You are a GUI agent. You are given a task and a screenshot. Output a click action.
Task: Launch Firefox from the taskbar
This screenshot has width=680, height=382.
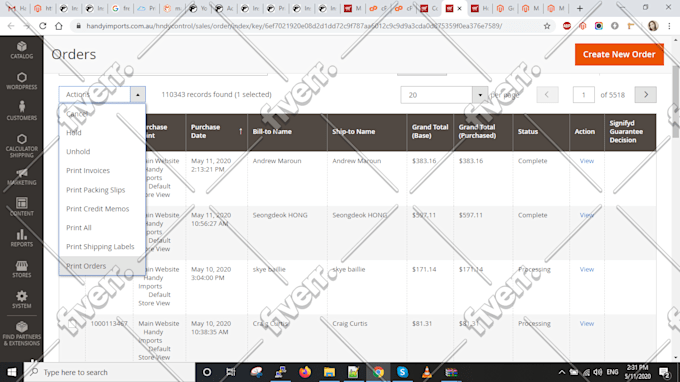[305, 372]
